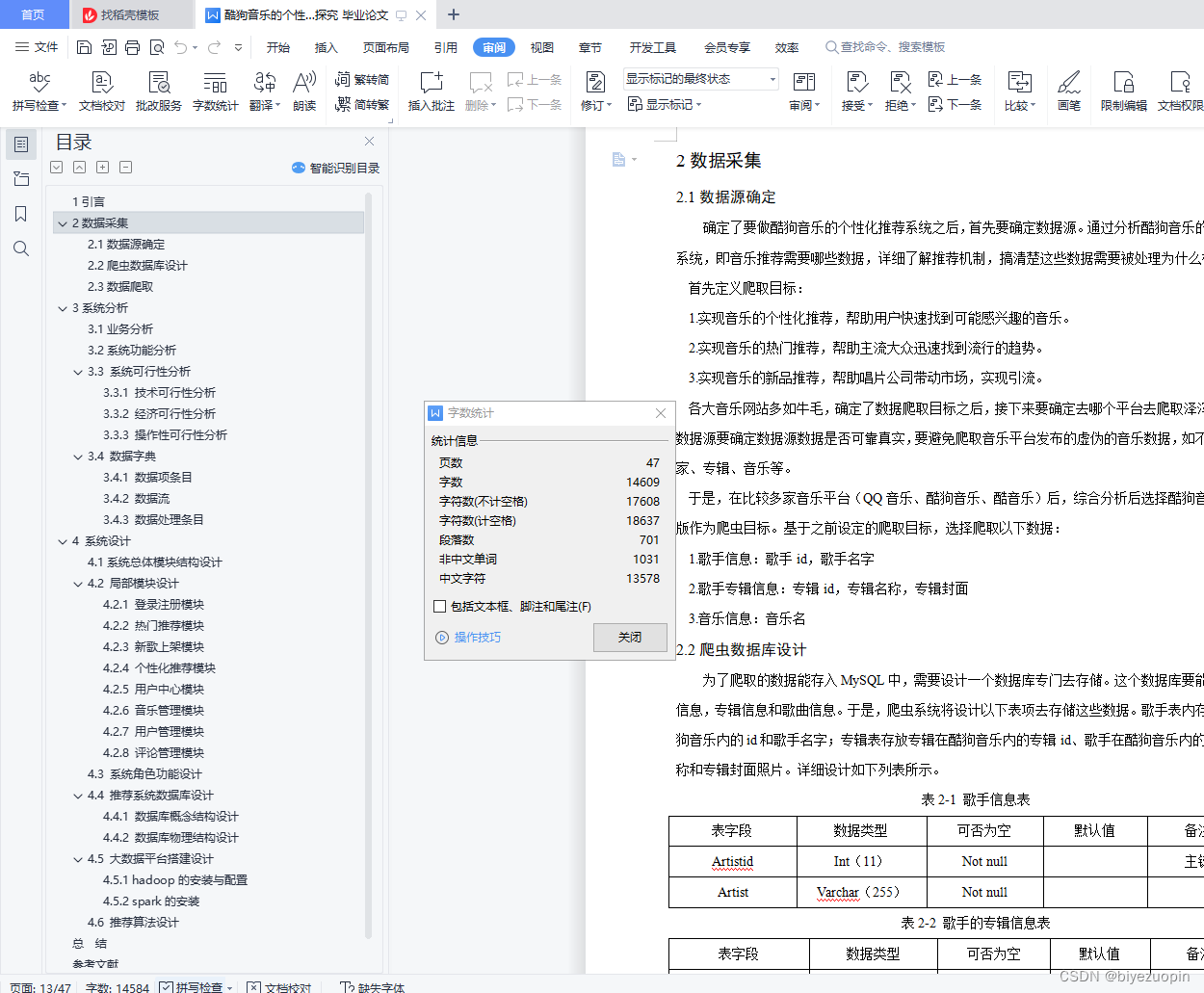Open quick access toolbar customize arrow
This screenshot has width=1204, height=993.
[x=238, y=47]
